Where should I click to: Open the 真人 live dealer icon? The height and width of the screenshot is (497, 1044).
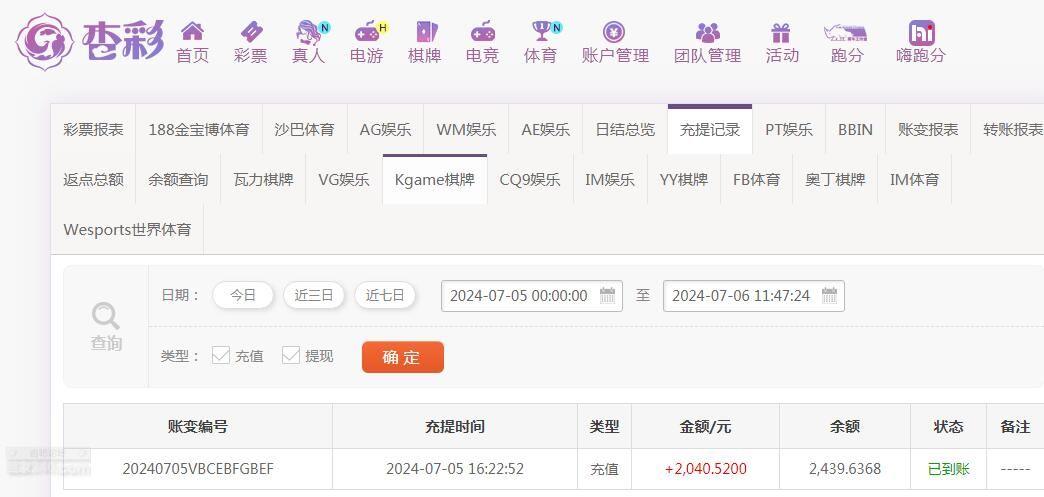(x=309, y=32)
